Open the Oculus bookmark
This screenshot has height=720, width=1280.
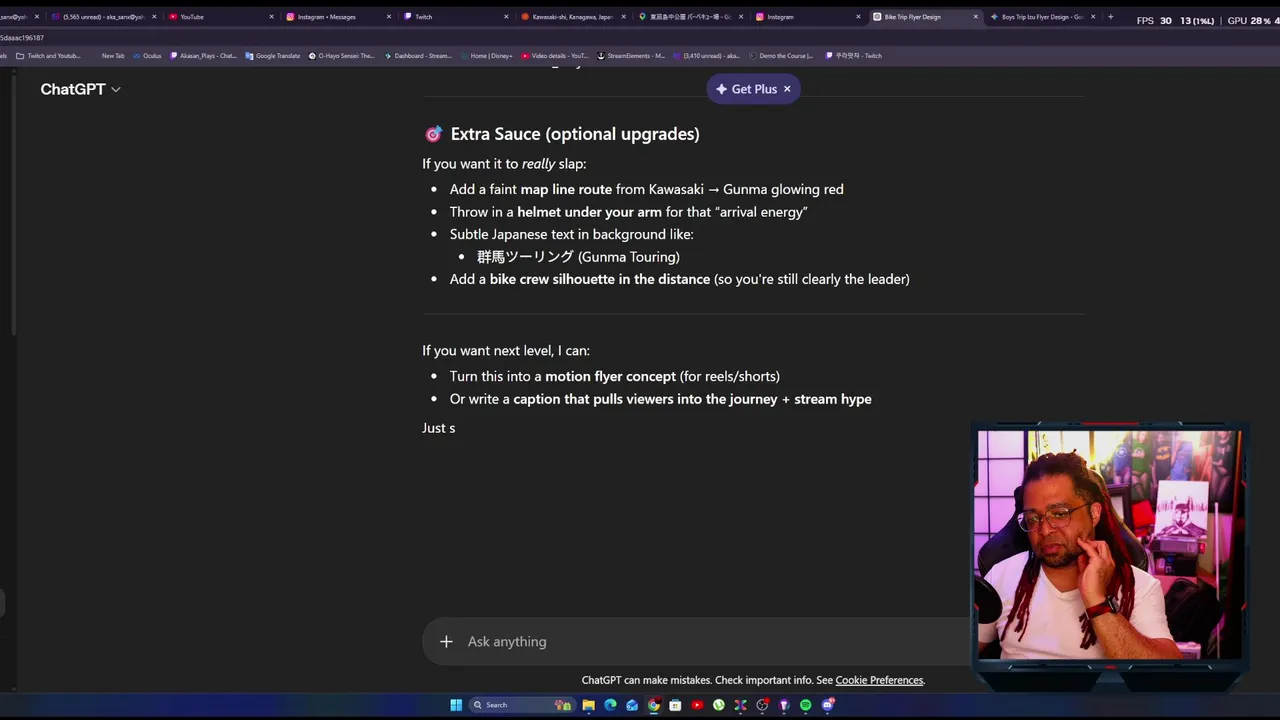[x=147, y=56]
